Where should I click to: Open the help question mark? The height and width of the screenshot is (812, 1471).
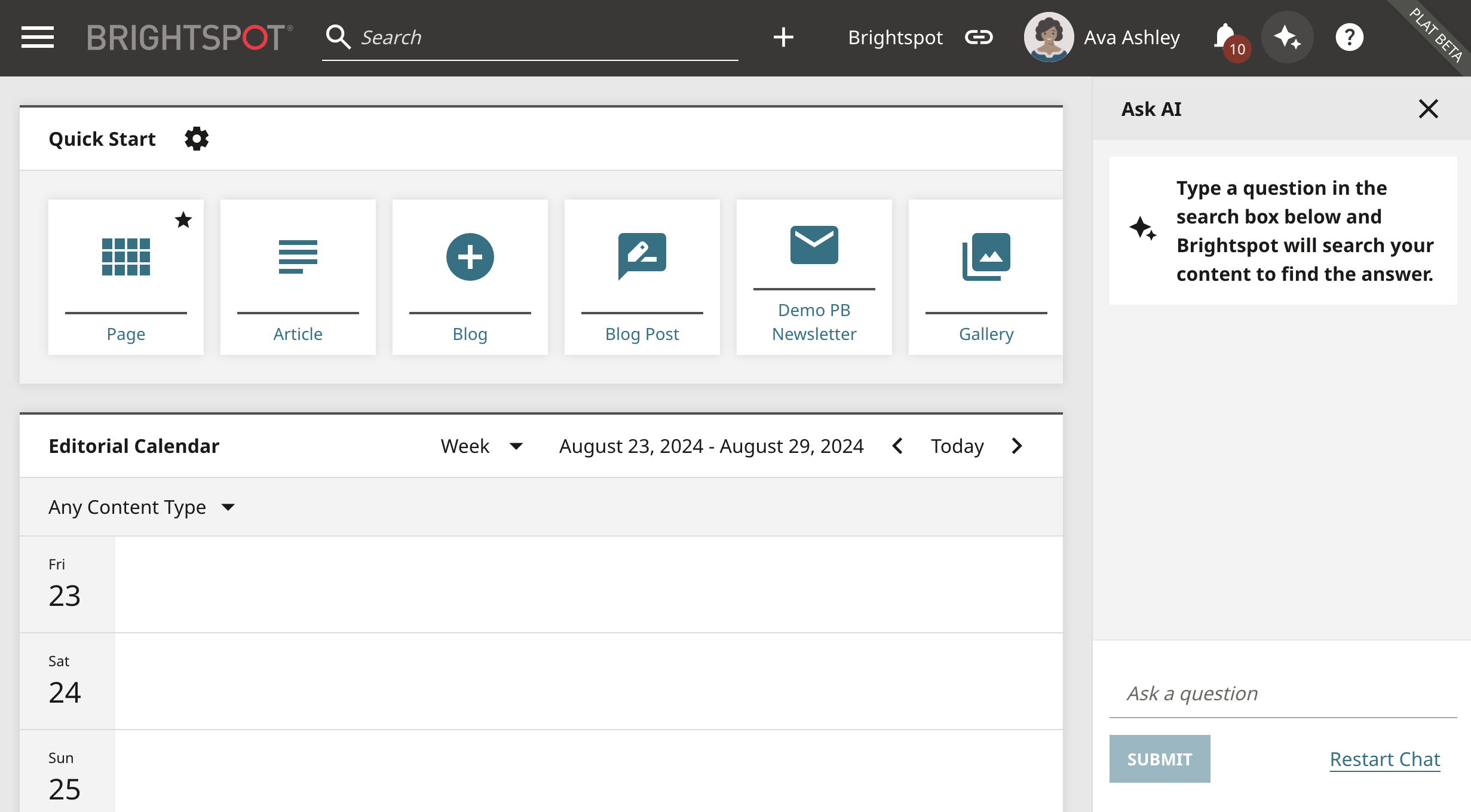pyautogui.click(x=1349, y=37)
